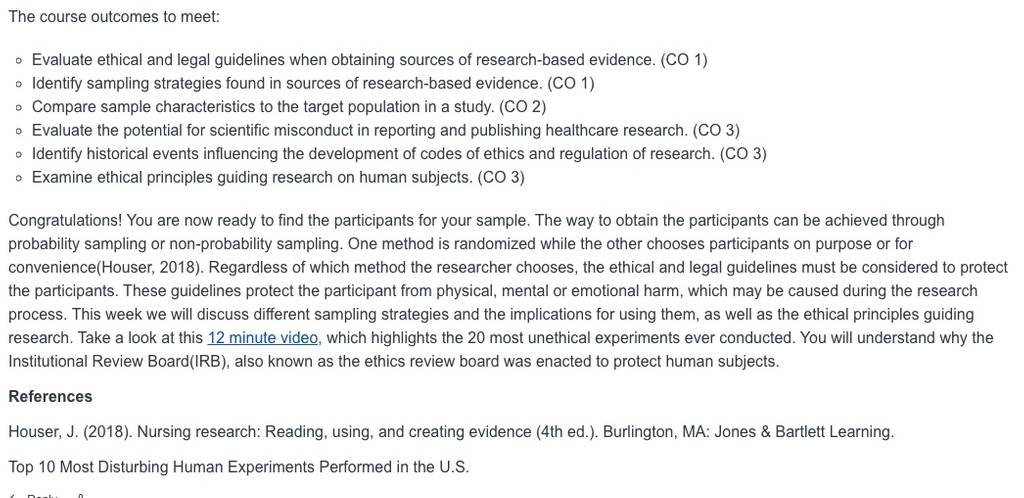Click the Top 10 Most Disturbing Experiments text
This screenshot has height=498, width=1024.
point(238,467)
